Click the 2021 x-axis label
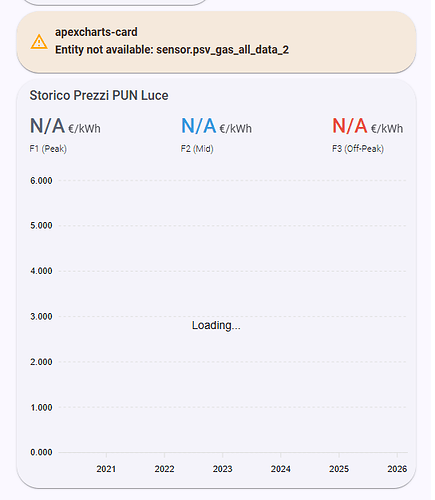435x500 pixels. coord(106,469)
